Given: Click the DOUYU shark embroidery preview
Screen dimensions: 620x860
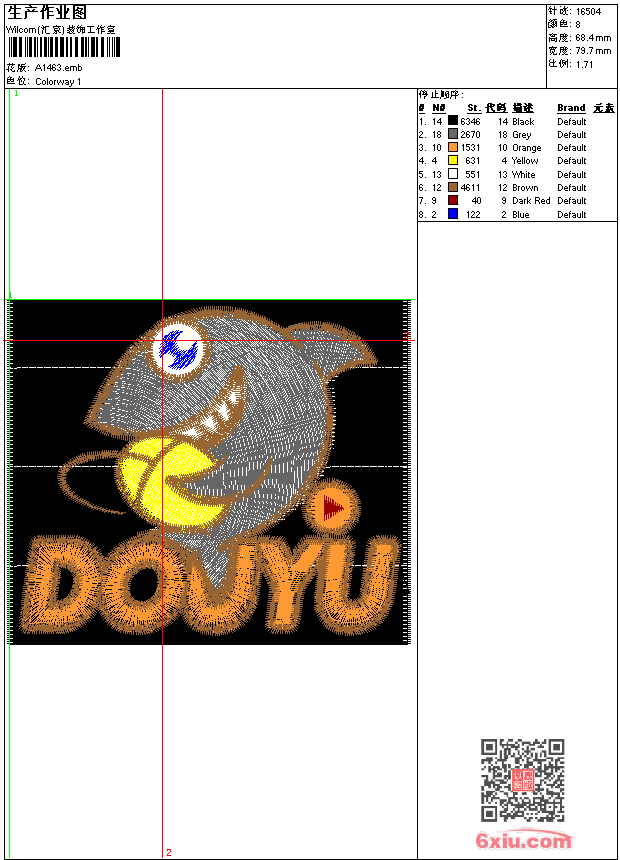Looking at the screenshot, I should (x=210, y=472).
